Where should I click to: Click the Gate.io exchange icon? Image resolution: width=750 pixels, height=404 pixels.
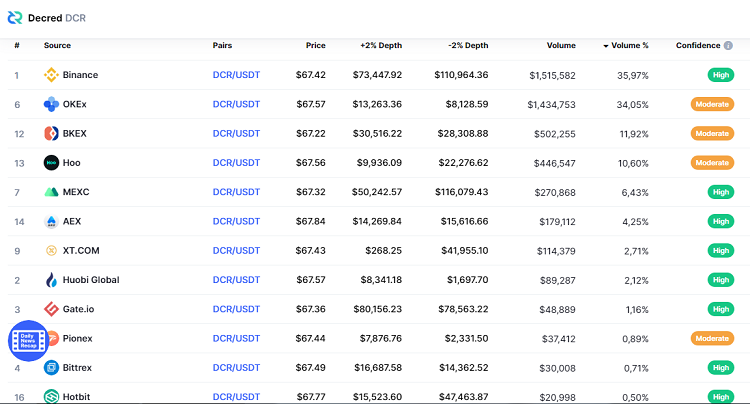pyautogui.click(x=51, y=309)
